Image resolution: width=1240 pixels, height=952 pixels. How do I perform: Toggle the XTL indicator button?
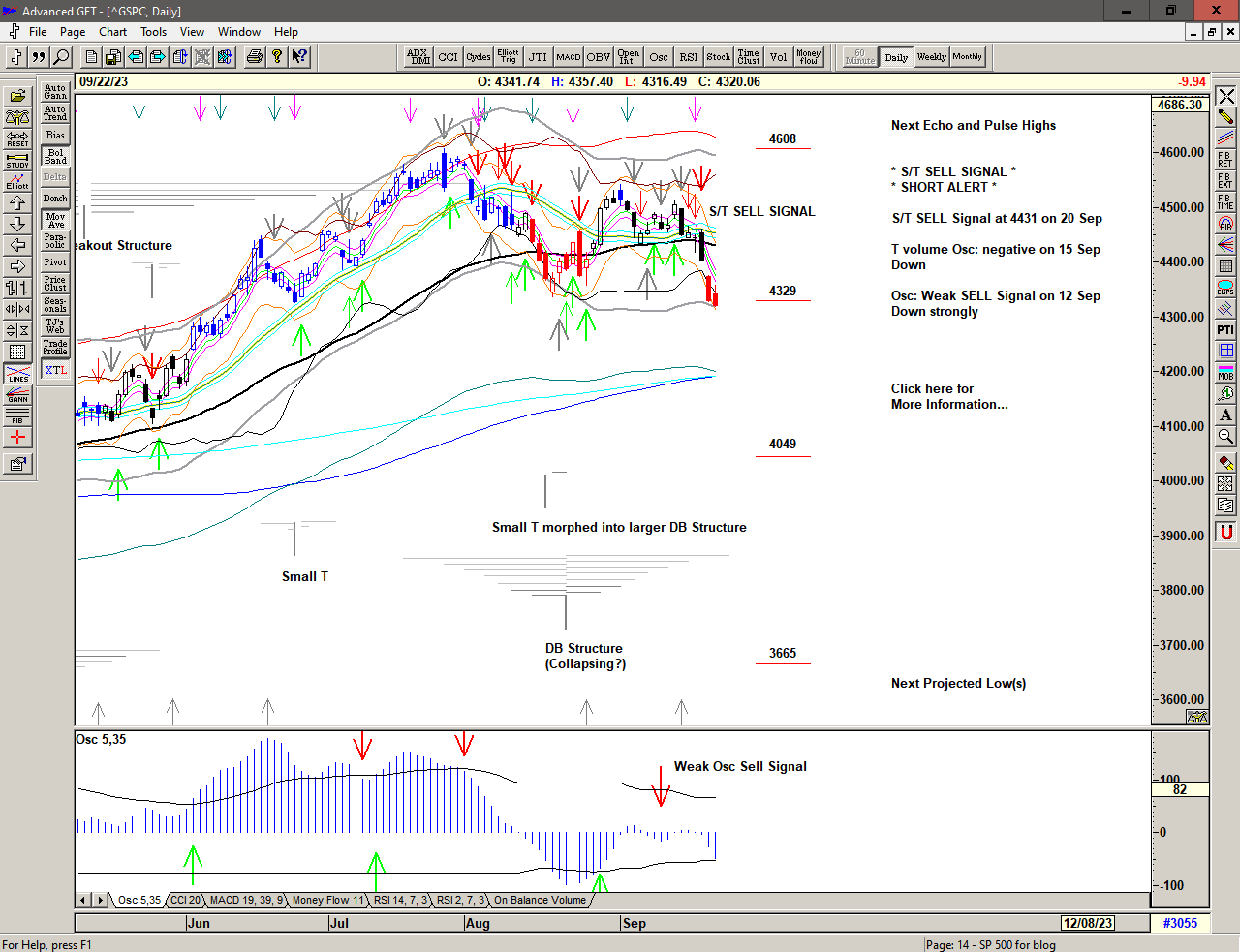coord(55,370)
